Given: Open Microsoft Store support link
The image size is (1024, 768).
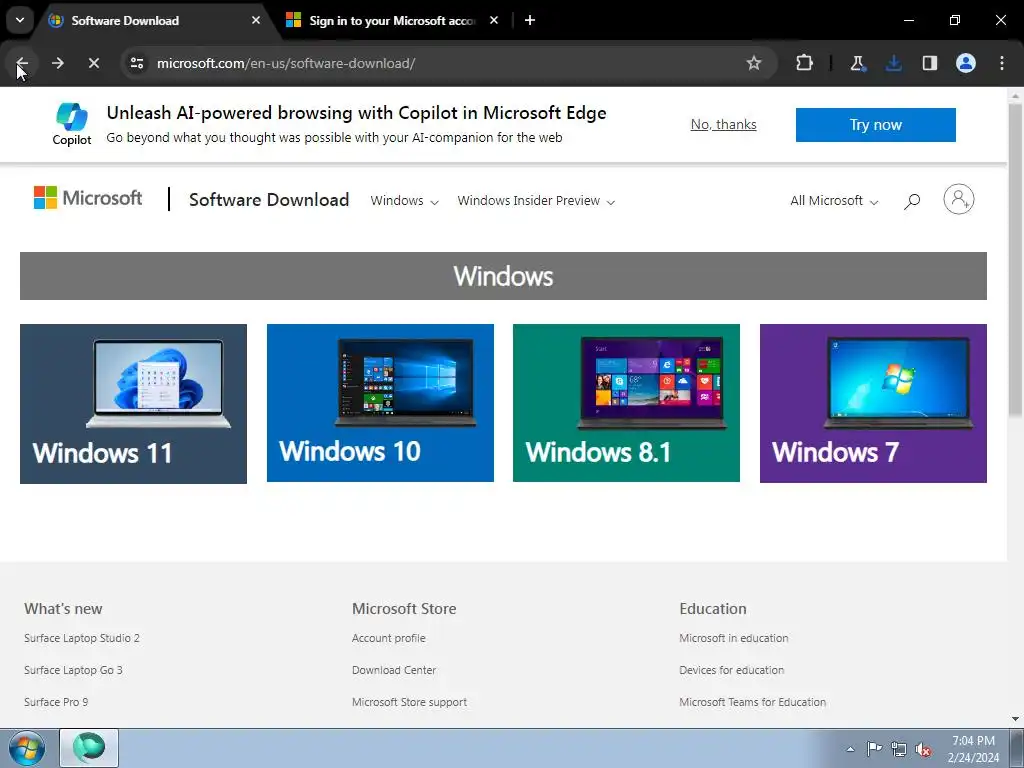Looking at the screenshot, I should point(409,702).
